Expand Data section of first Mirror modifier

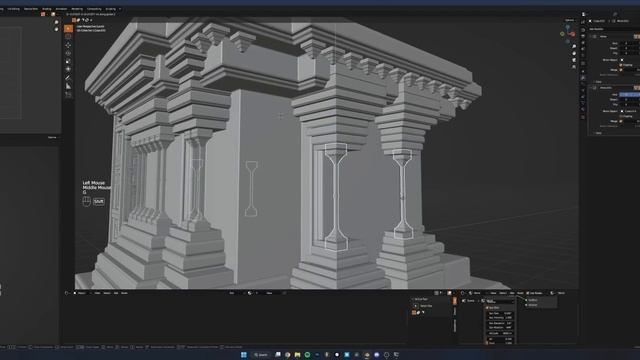tap(598, 82)
